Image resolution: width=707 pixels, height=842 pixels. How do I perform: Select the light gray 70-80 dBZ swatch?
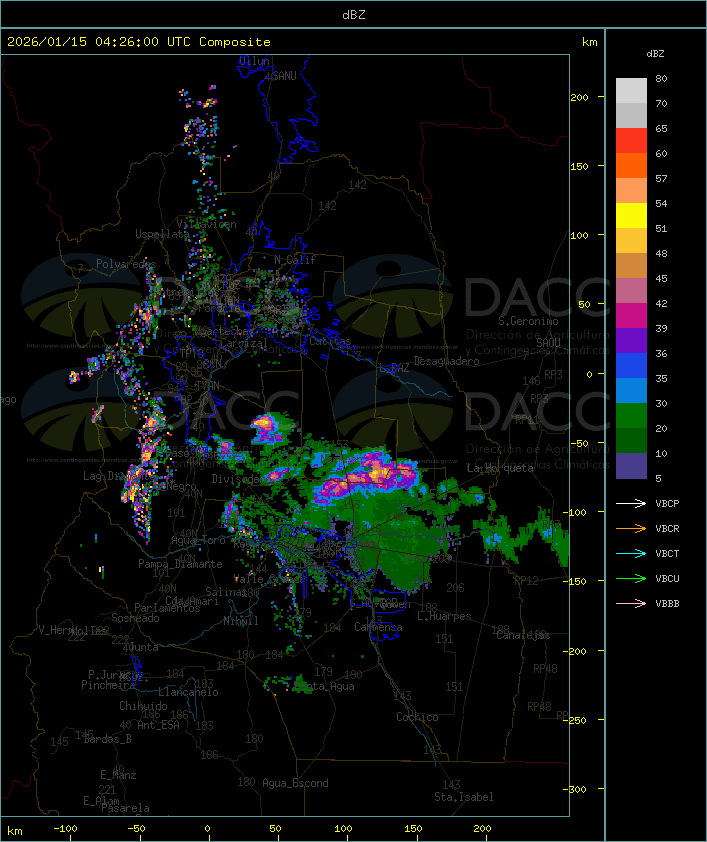point(631,91)
